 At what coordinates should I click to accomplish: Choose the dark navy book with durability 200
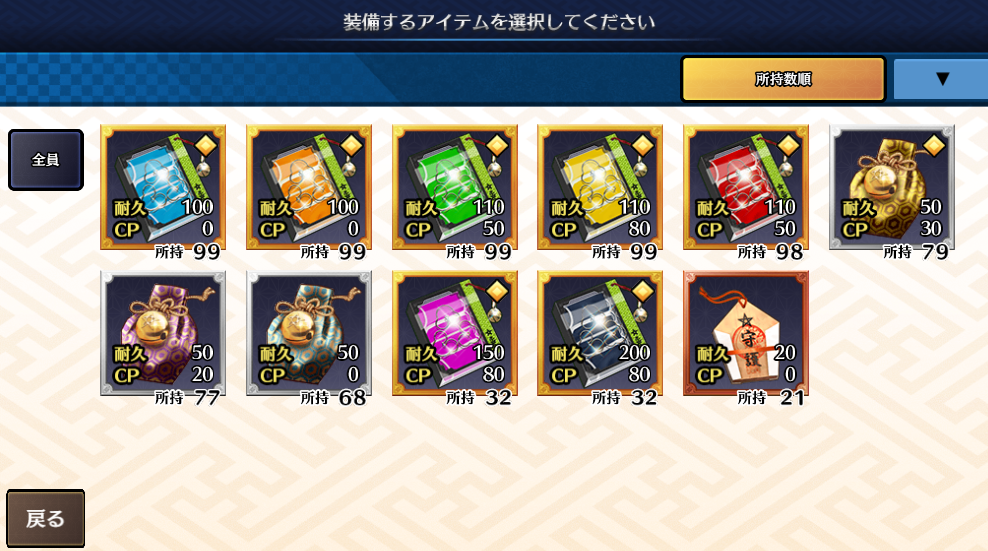coord(600,333)
